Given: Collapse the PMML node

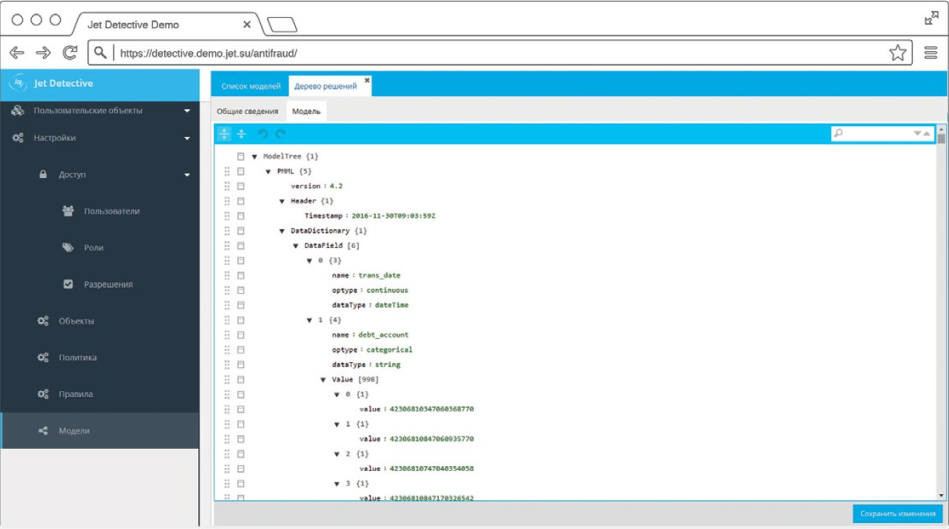Looking at the screenshot, I should 268,171.
